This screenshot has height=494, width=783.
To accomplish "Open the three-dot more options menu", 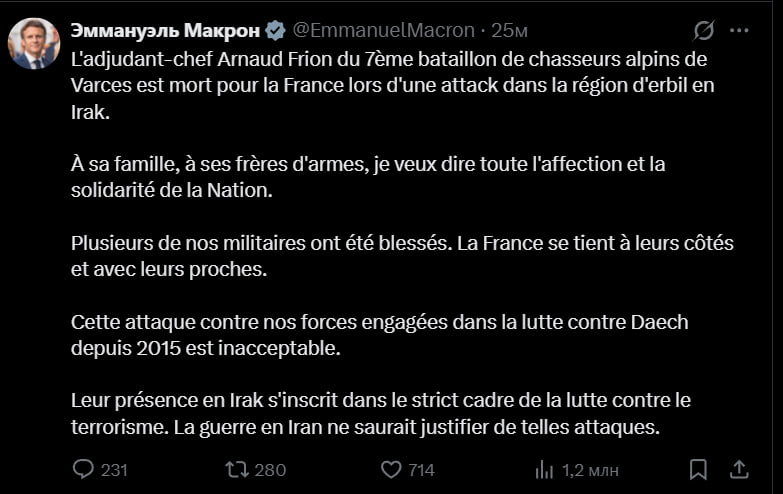I will (x=741, y=30).
